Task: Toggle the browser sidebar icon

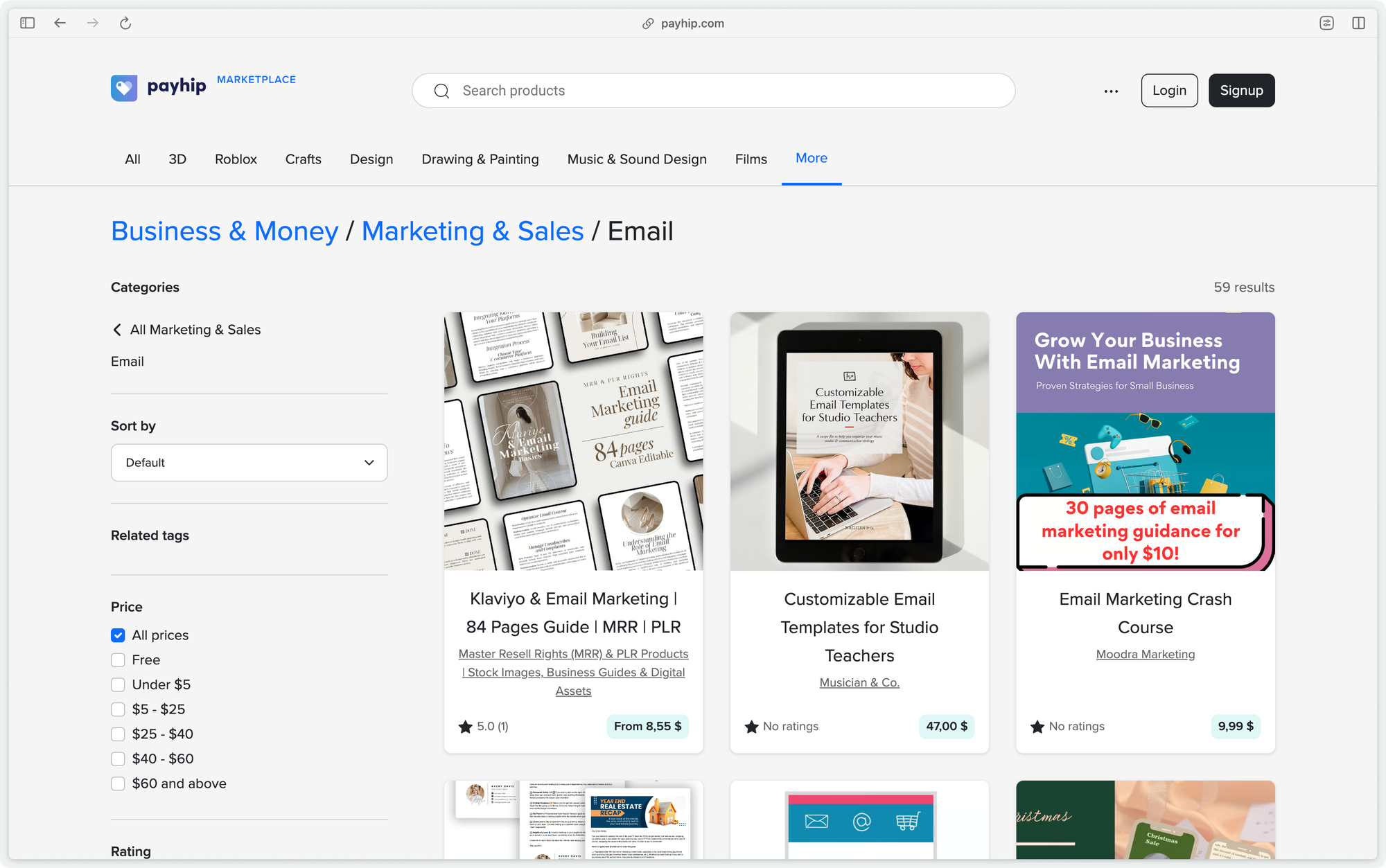Action: pos(28,23)
